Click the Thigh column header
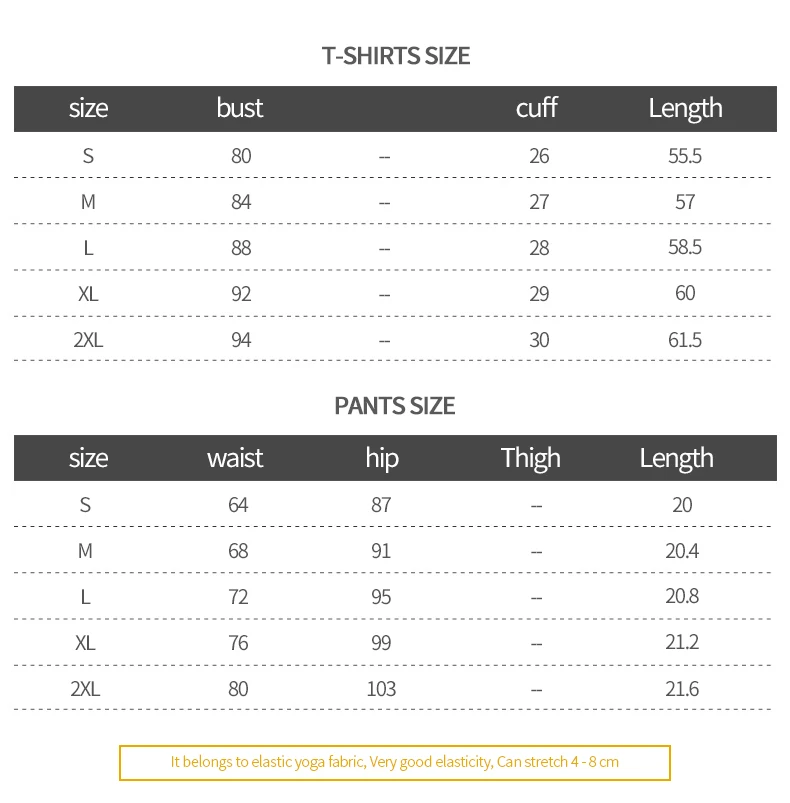This screenshot has width=790, height=803. tap(530, 458)
